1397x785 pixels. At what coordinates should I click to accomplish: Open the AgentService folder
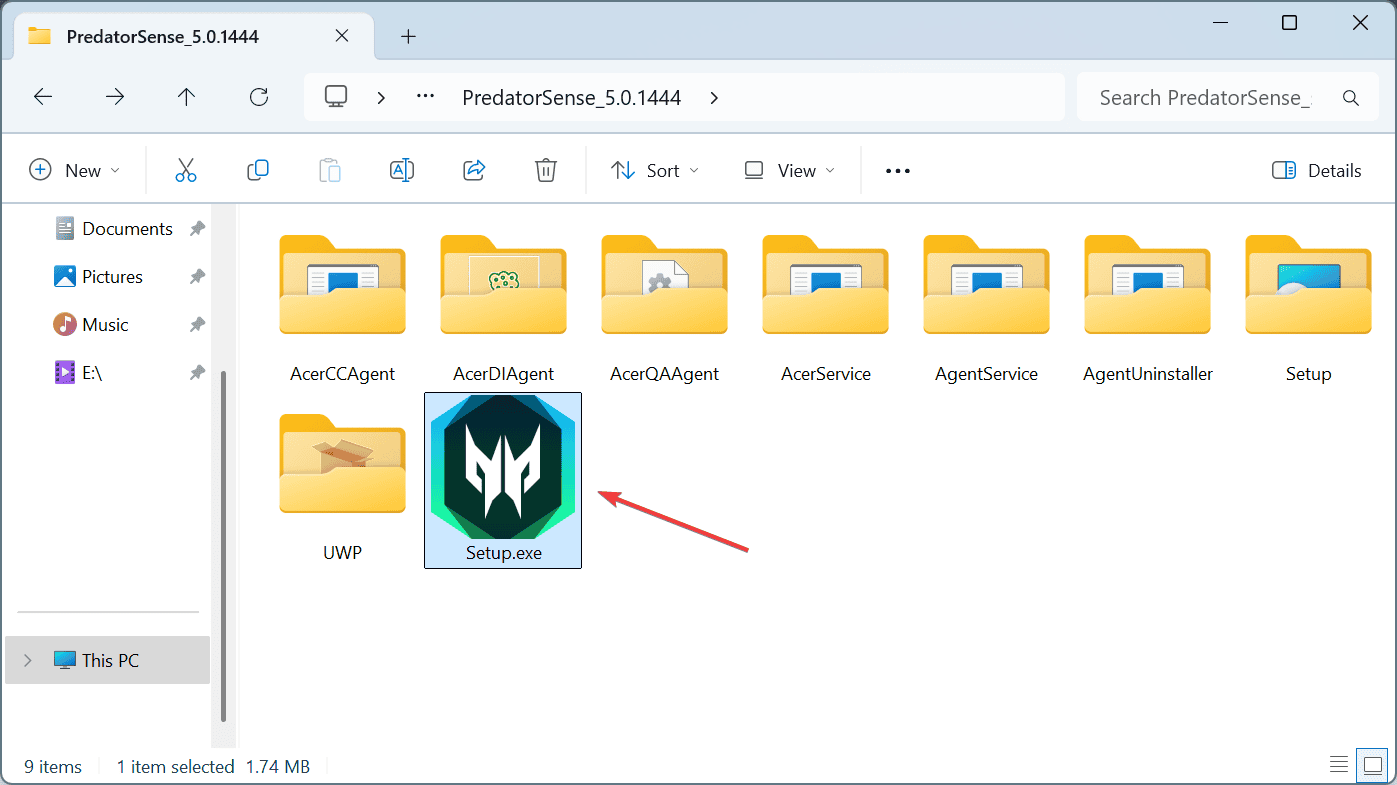[986, 310]
